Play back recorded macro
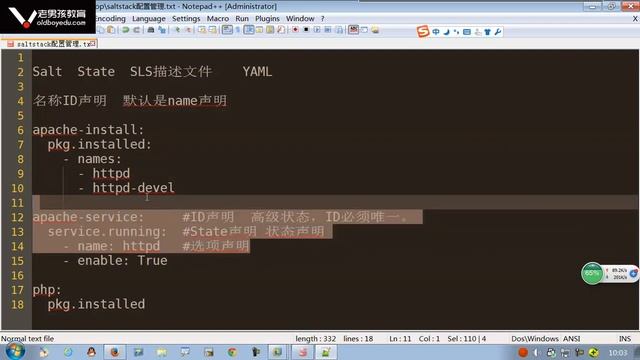This screenshot has height=360, width=640. coord(317,30)
